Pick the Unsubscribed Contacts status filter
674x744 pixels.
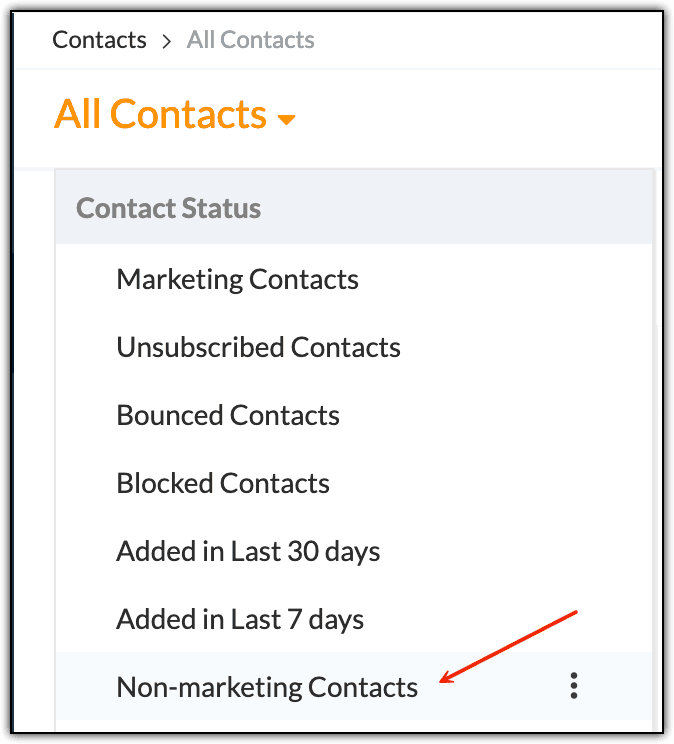pyautogui.click(x=258, y=347)
